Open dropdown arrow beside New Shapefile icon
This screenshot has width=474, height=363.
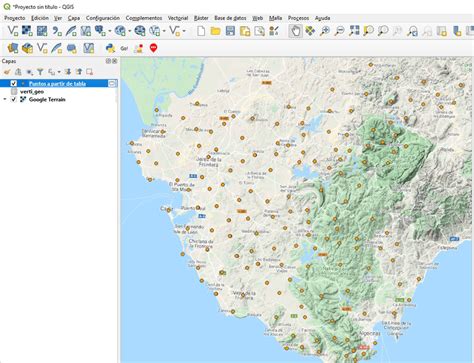[184, 31]
